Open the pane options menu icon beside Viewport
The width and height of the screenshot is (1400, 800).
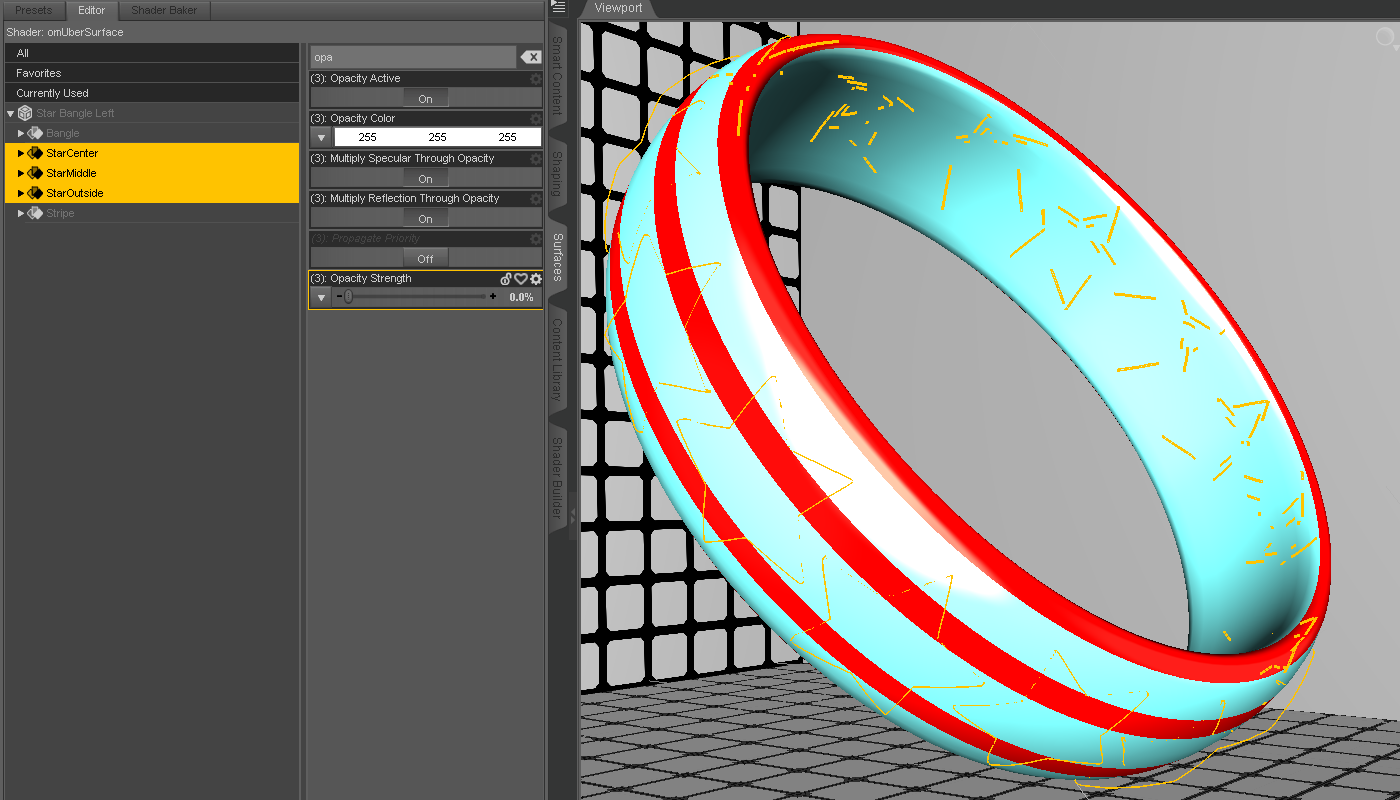[x=559, y=7]
